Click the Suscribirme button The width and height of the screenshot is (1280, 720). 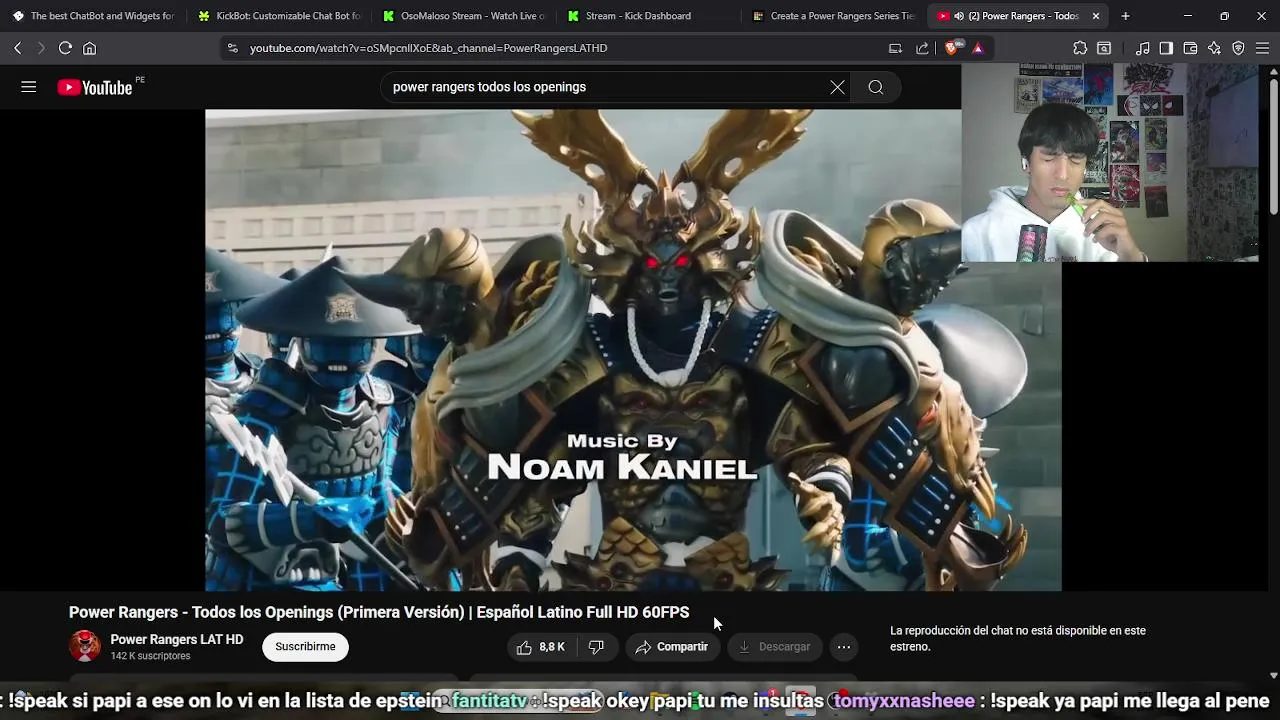click(305, 647)
